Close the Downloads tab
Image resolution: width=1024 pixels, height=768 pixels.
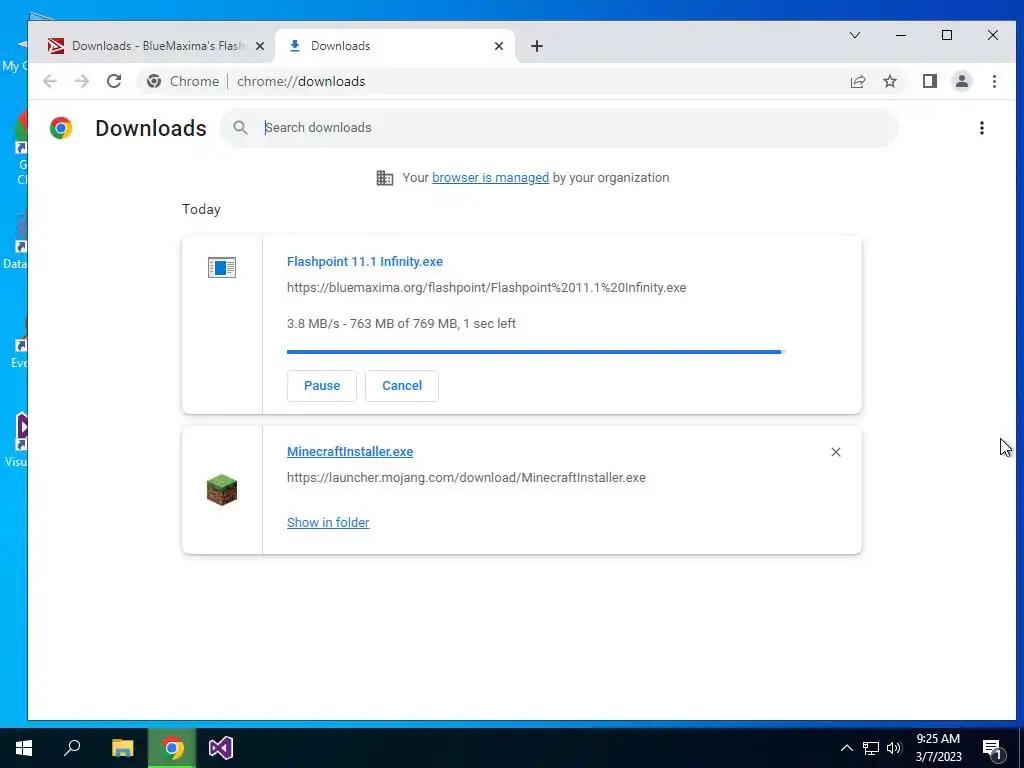click(498, 46)
